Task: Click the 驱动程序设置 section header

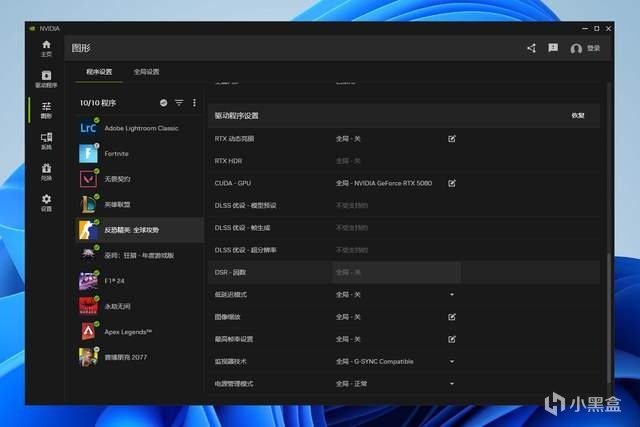Action: (x=236, y=116)
